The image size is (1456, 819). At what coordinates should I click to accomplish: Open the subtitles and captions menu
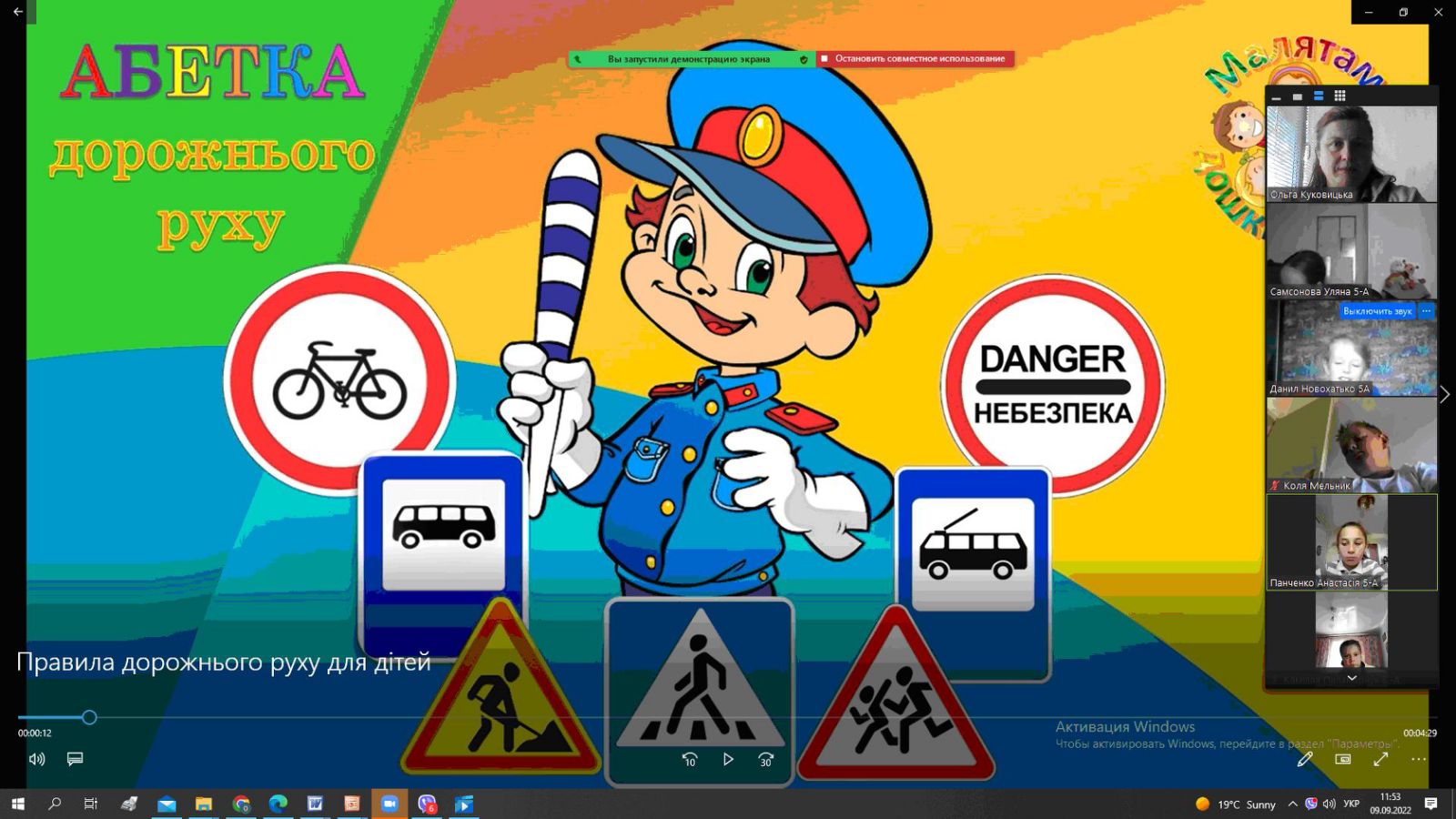pyautogui.click(x=76, y=759)
